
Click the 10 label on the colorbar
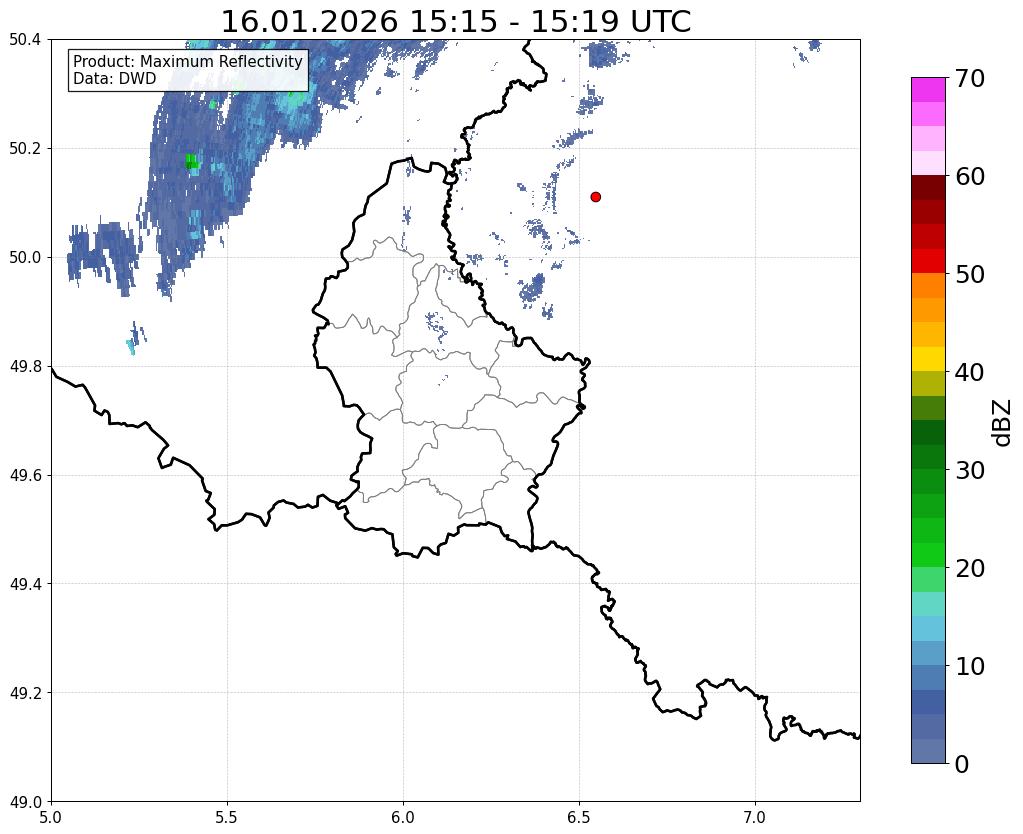pyautogui.click(x=970, y=666)
